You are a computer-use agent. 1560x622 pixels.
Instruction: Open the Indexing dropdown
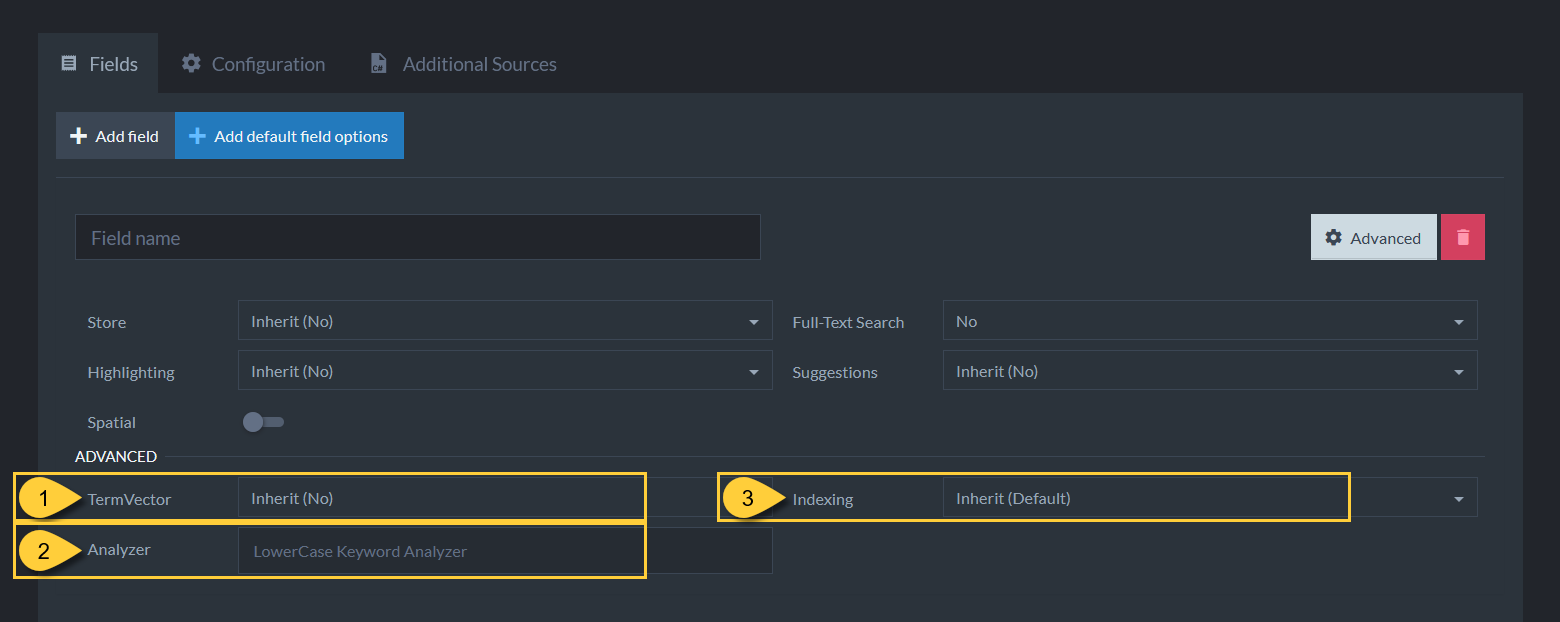(1210, 498)
